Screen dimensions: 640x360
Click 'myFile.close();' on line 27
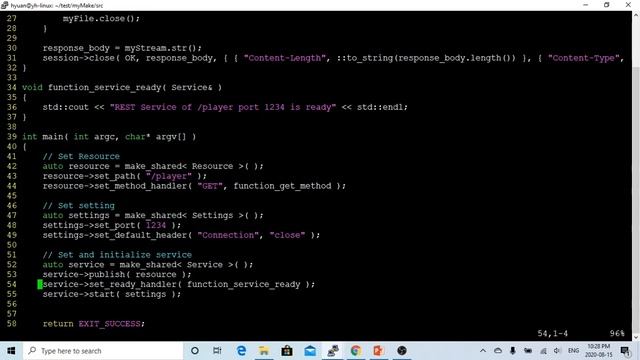[x=101, y=18]
